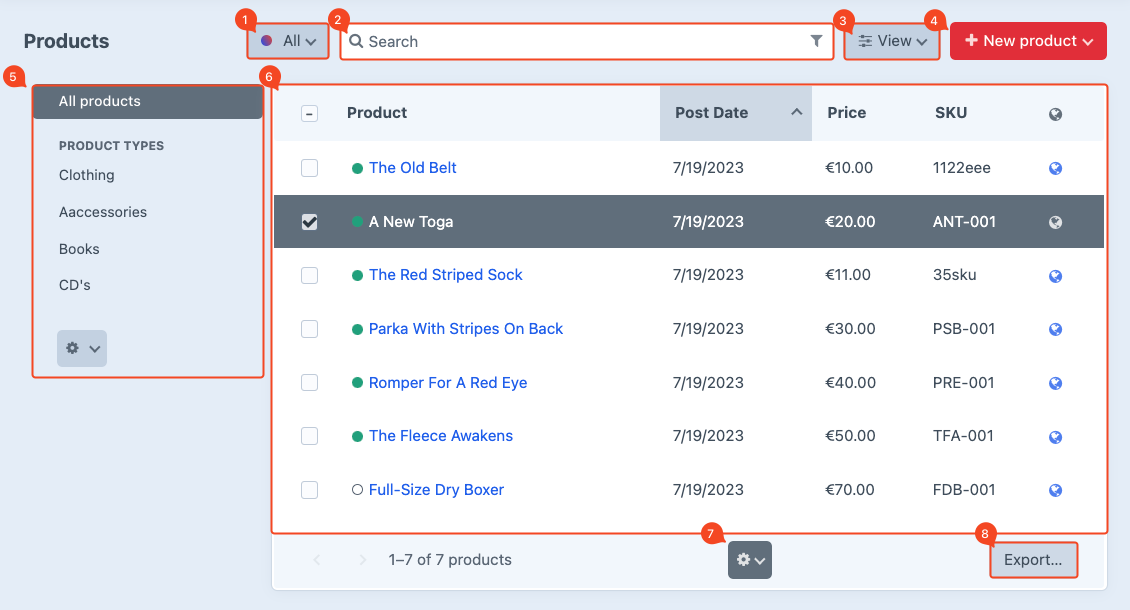Open the All status dropdown
The width and height of the screenshot is (1130, 610).
pos(288,41)
